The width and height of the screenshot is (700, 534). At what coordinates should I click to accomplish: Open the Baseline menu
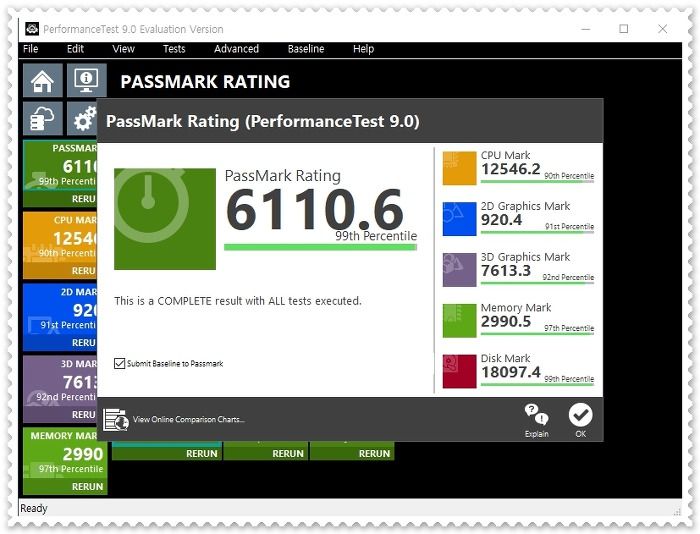pos(306,49)
